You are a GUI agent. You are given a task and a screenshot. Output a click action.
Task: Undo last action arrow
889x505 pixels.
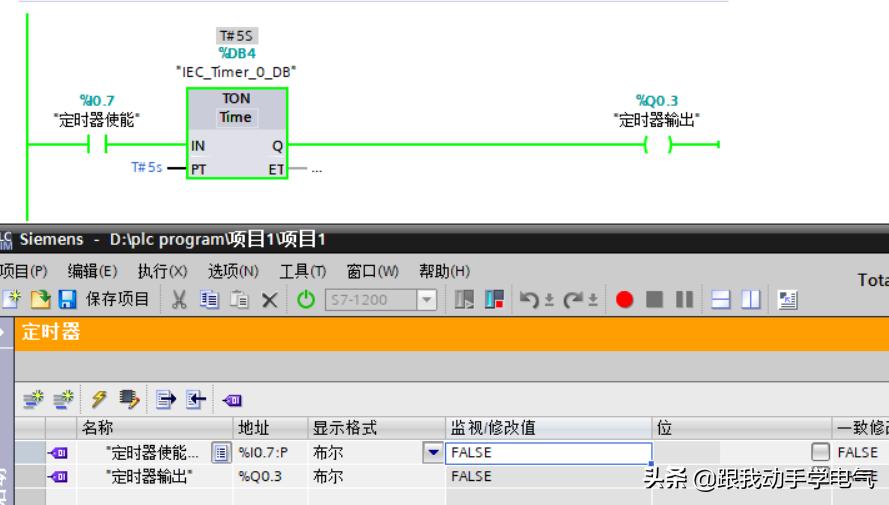coord(529,299)
